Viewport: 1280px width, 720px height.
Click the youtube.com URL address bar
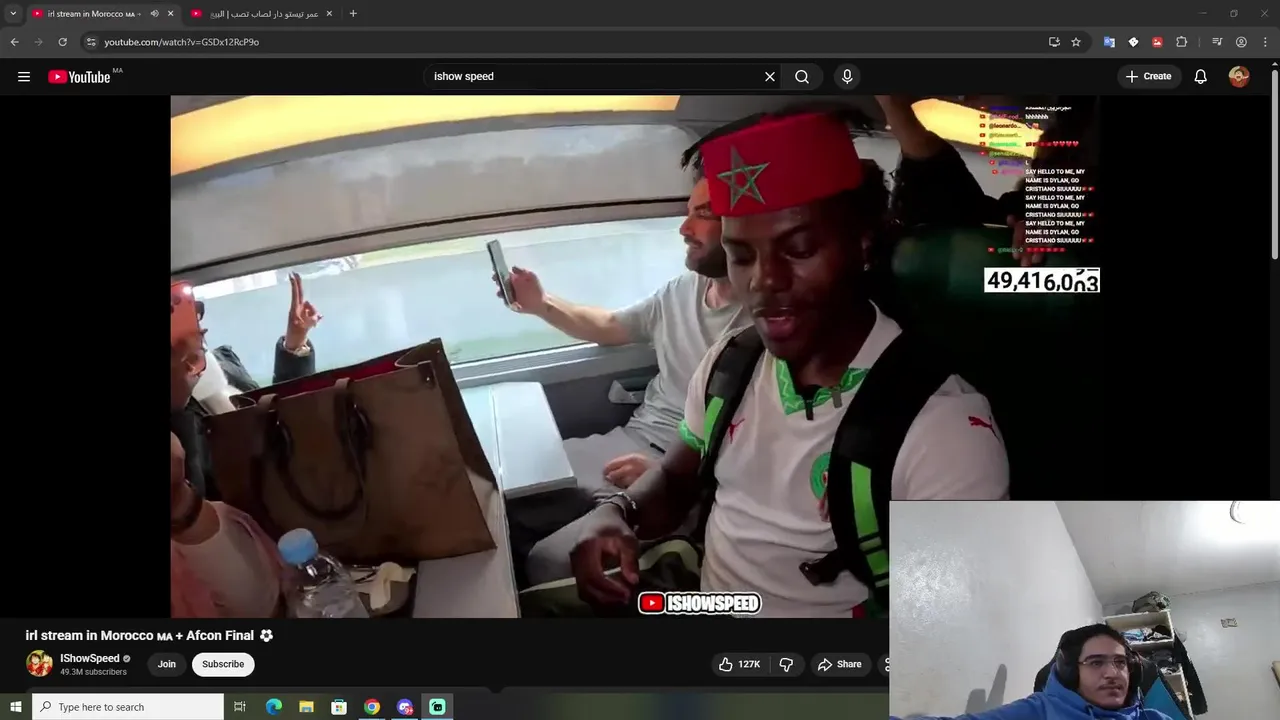tap(560, 42)
